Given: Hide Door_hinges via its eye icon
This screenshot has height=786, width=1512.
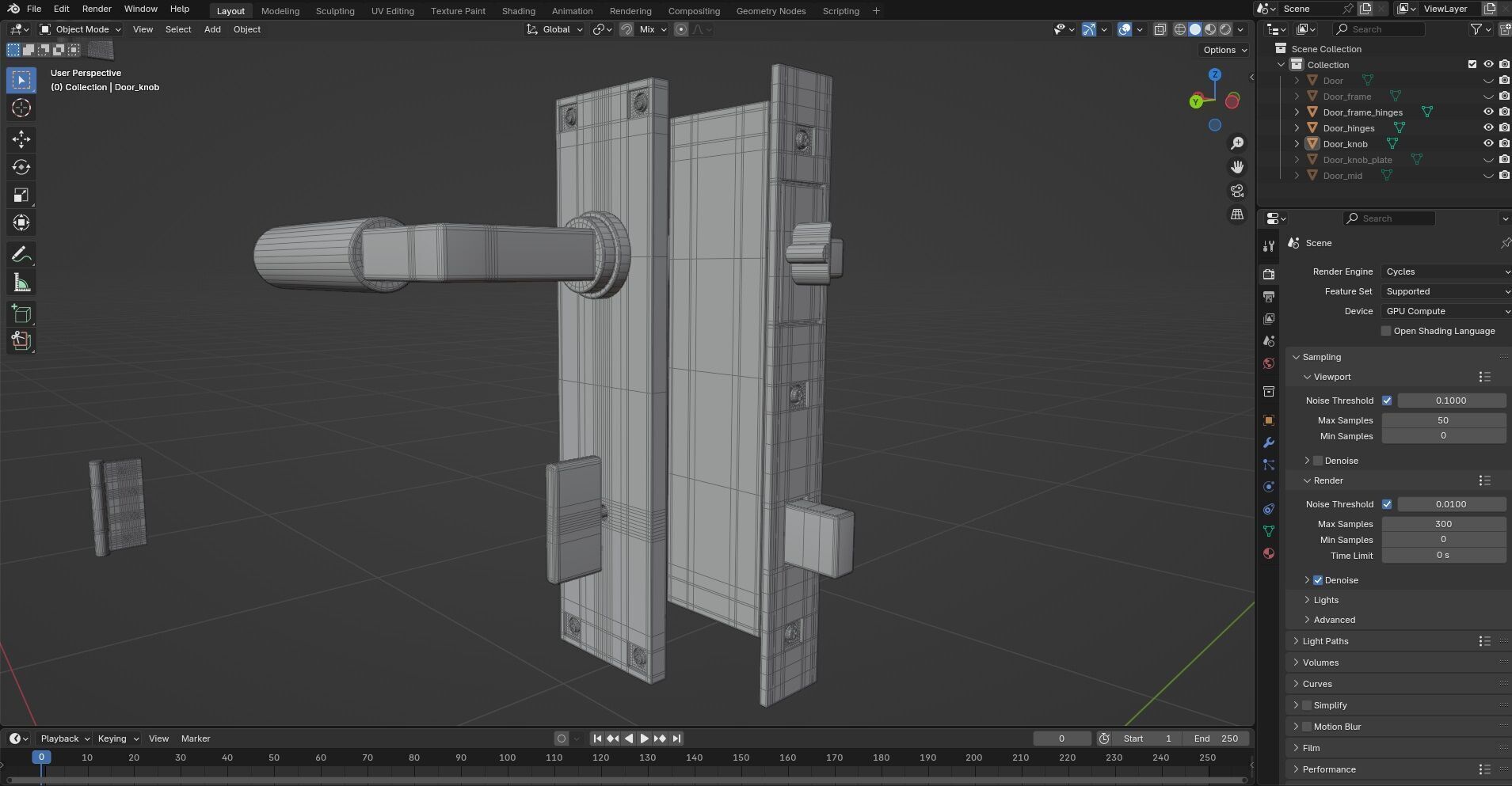Looking at the screenshot, I should (x=1488, y=127).
